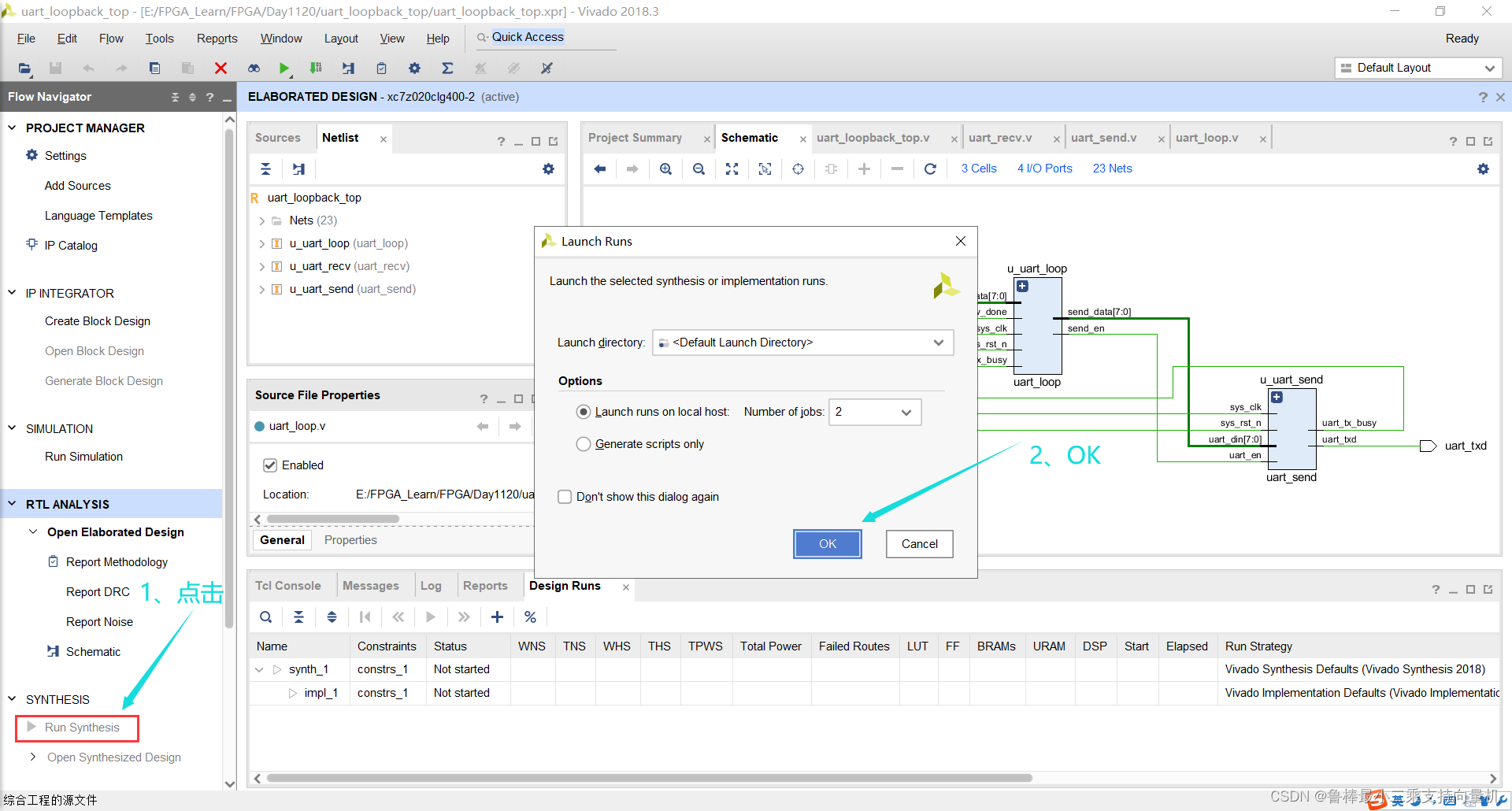Switch to the Sources tab
Screen dimensions: 1512x811
point(278,138)
